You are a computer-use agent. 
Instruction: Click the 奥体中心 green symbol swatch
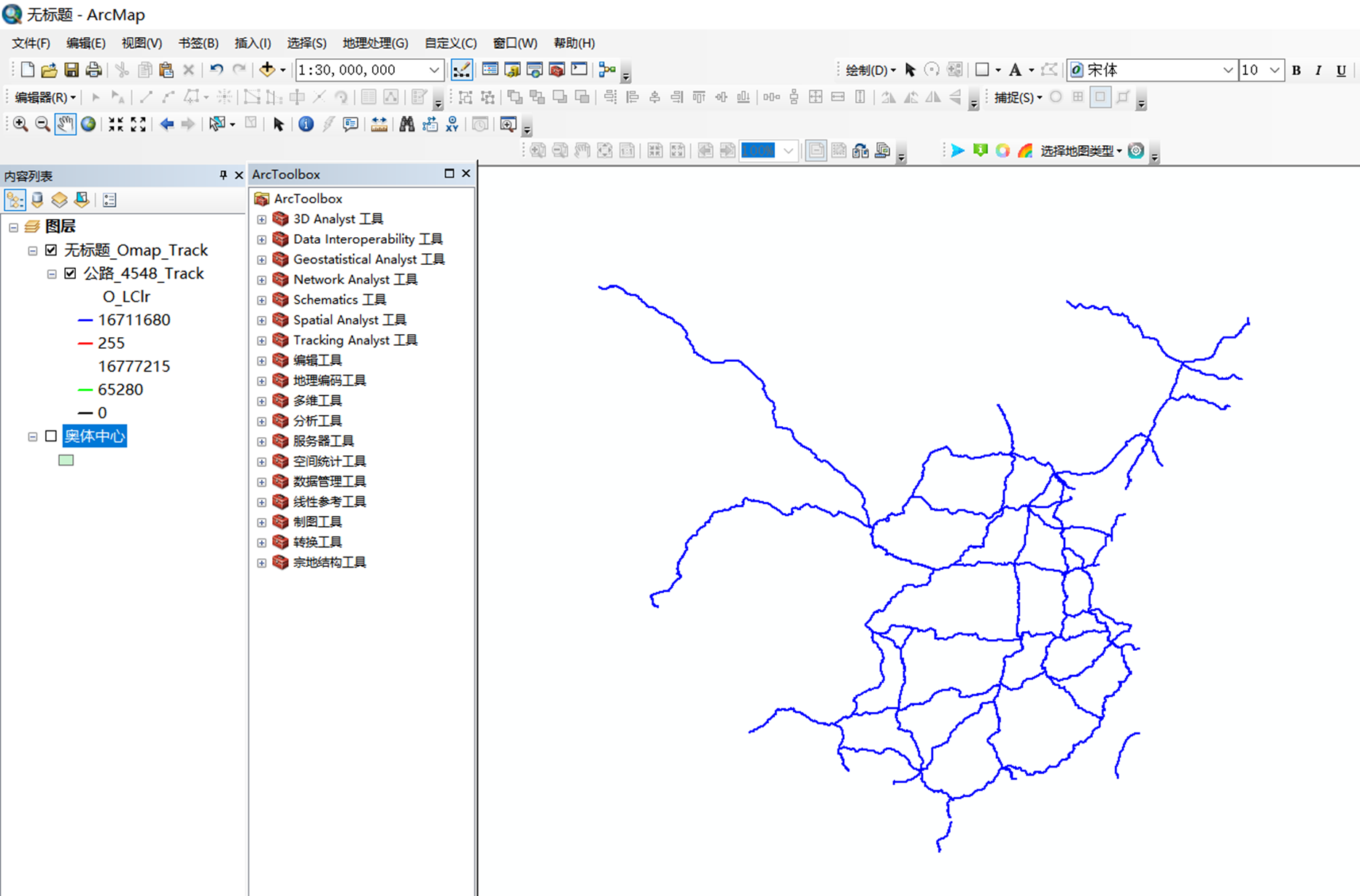pos(66,460)
